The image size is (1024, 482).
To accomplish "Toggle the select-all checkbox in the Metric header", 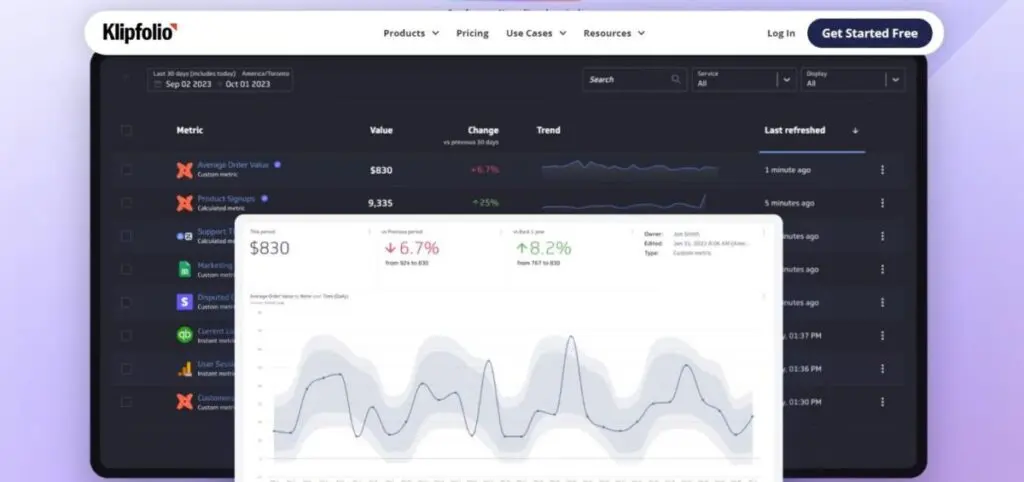I will click(x=126, y=130).
